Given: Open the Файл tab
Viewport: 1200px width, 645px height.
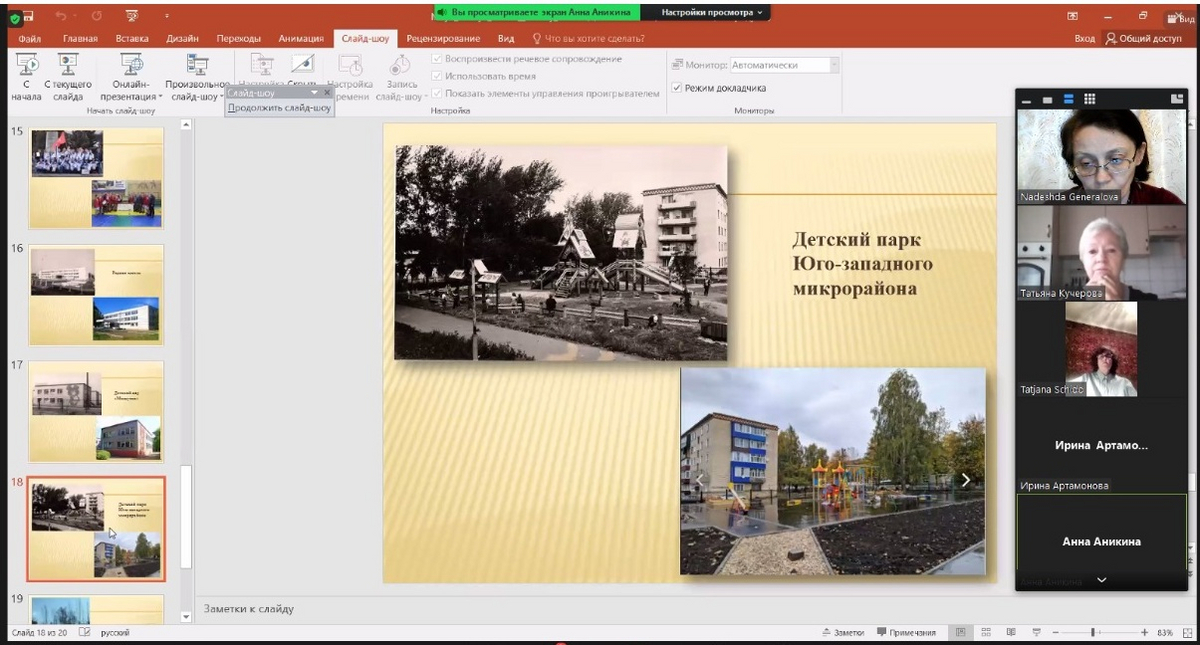Looking at the screenshot, I should click(x=29, y=38).
